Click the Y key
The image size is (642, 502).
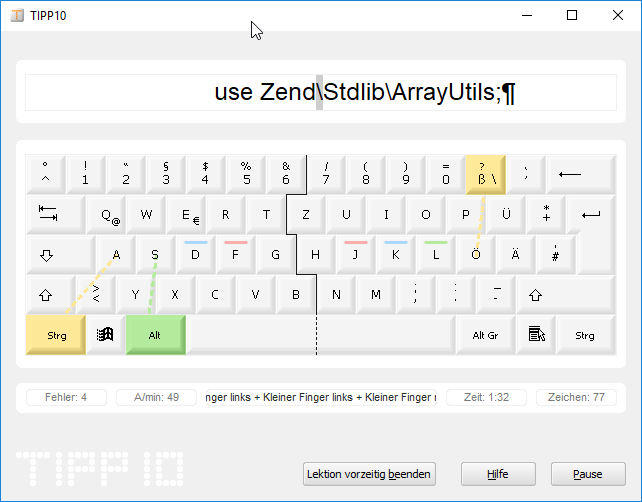click(136, 295)
